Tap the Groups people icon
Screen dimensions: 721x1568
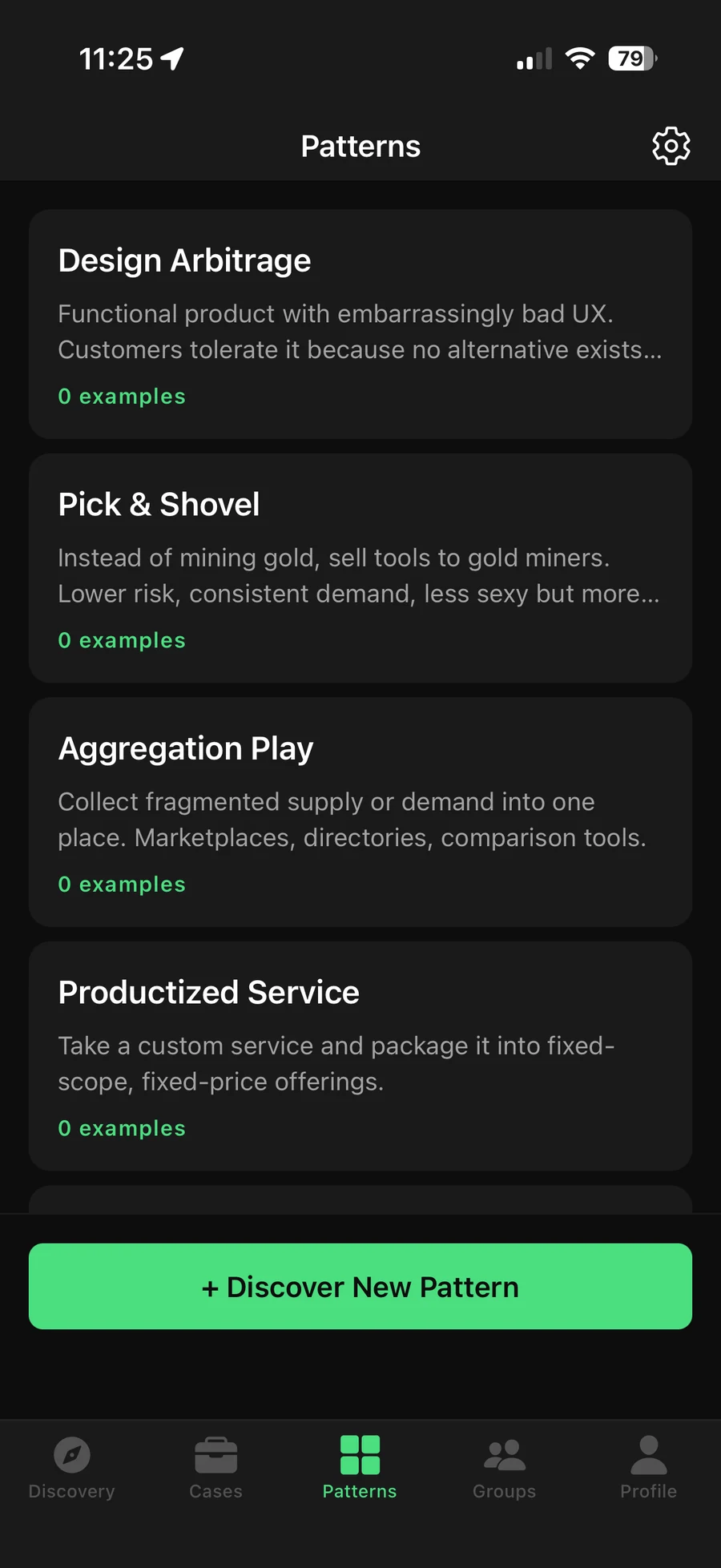coord(504,1454)
